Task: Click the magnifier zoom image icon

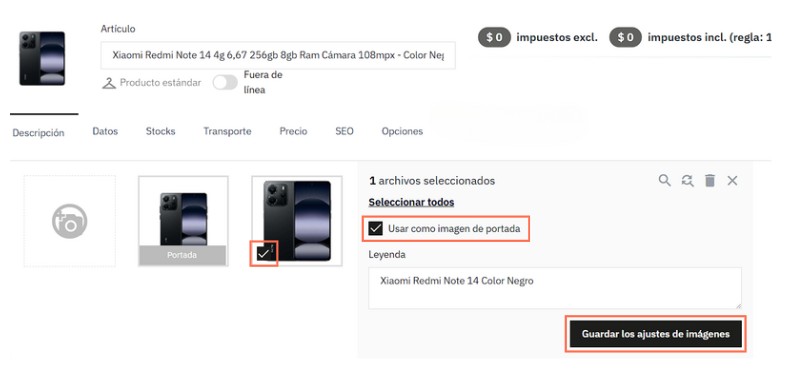Action: coord(664,180)
